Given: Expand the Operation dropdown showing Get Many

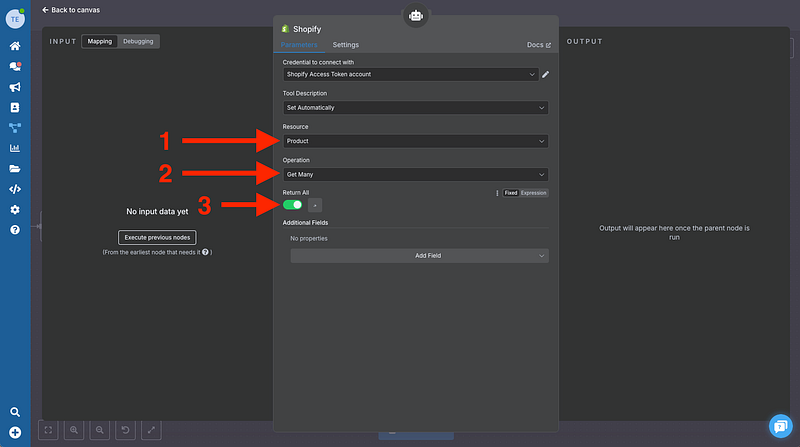Looking at the screenshot, I should click(415, 175).
